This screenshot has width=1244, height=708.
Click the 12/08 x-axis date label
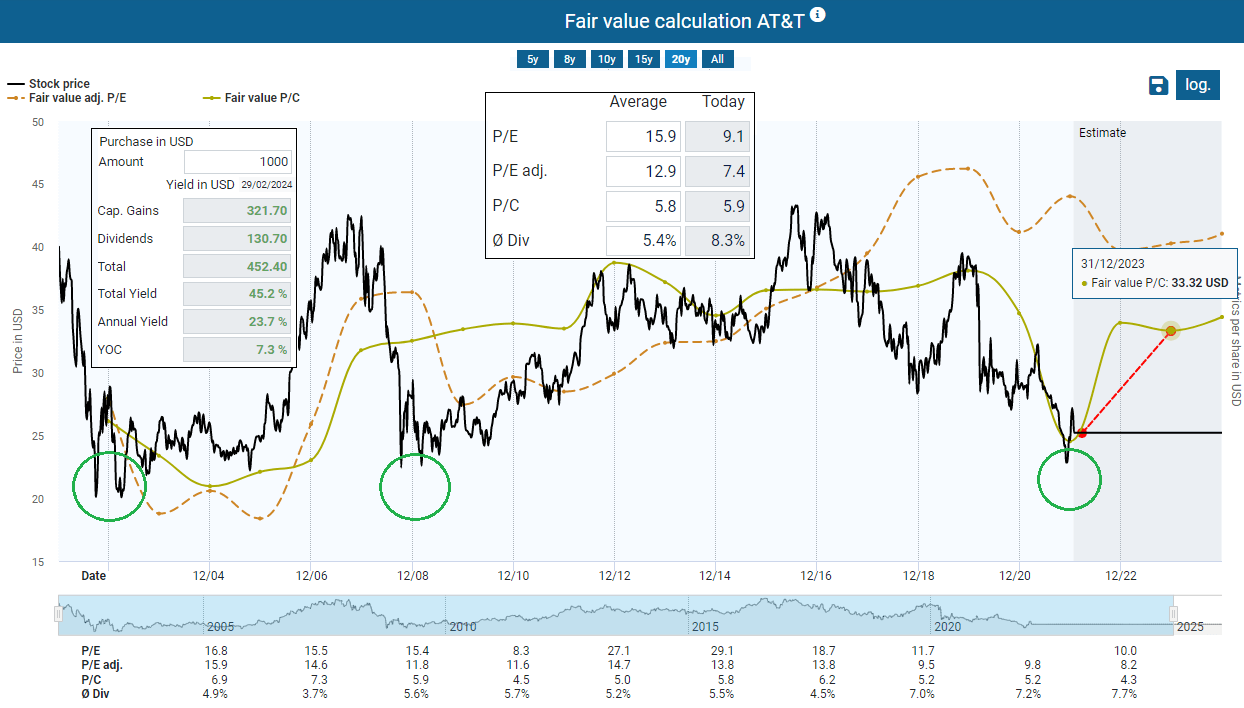tap(412, 576)
